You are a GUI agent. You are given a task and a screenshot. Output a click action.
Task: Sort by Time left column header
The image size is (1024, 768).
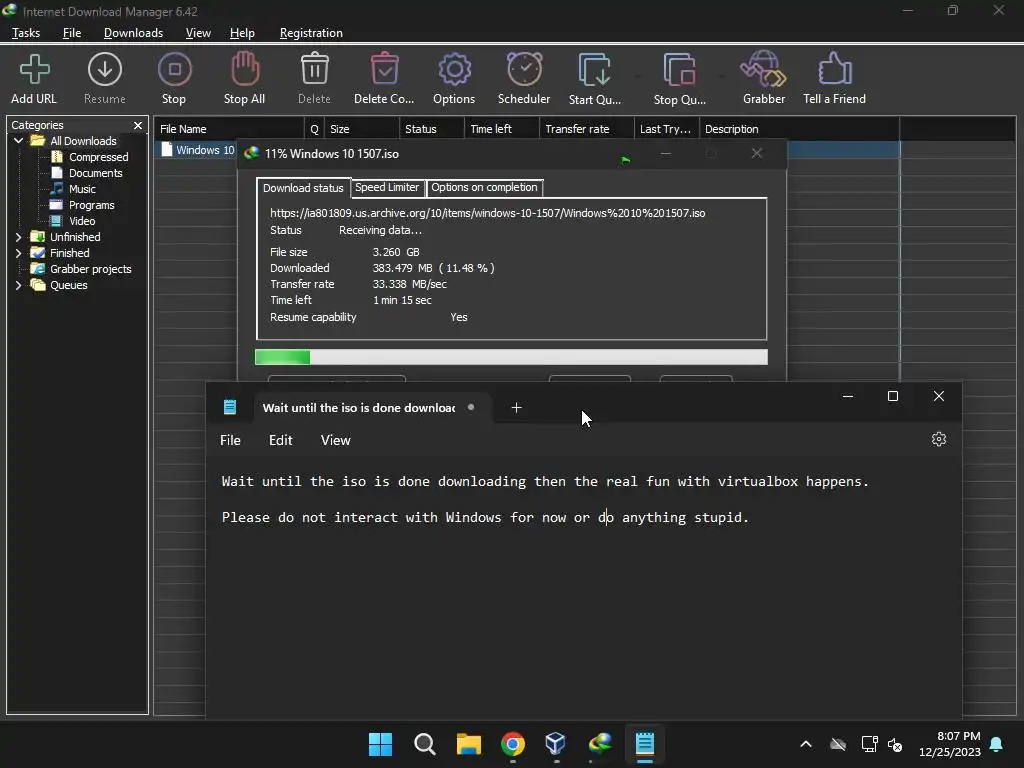click(502, 129)
